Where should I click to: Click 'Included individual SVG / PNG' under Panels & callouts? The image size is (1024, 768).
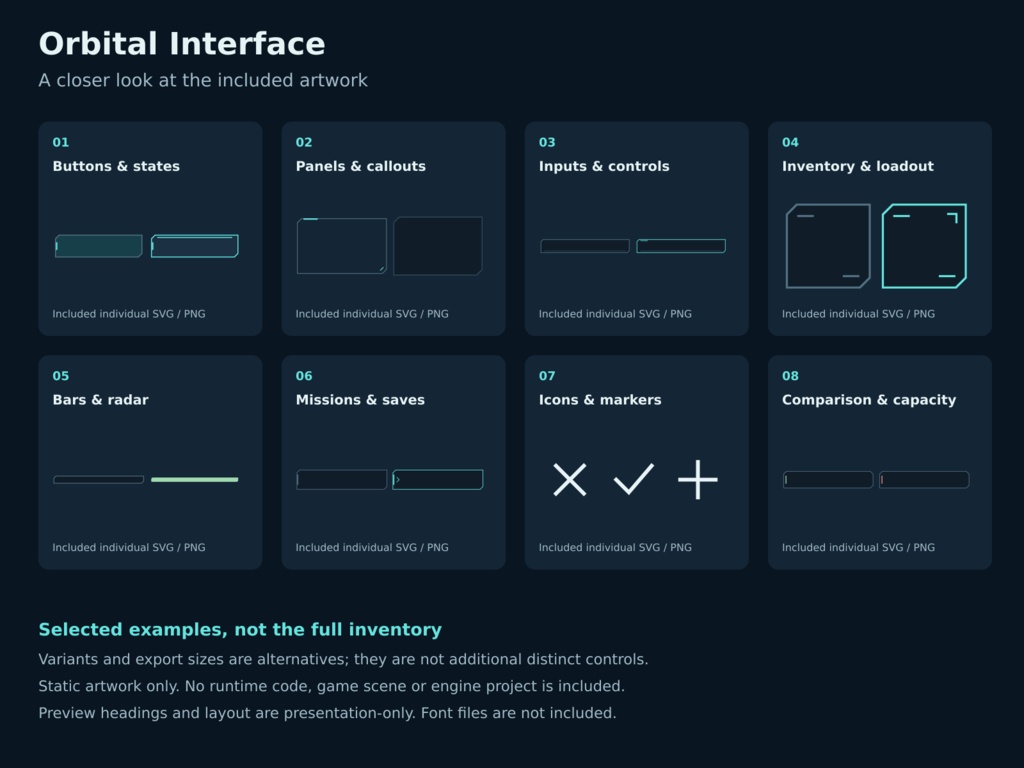pyautogui.click(x=372, y=314)
